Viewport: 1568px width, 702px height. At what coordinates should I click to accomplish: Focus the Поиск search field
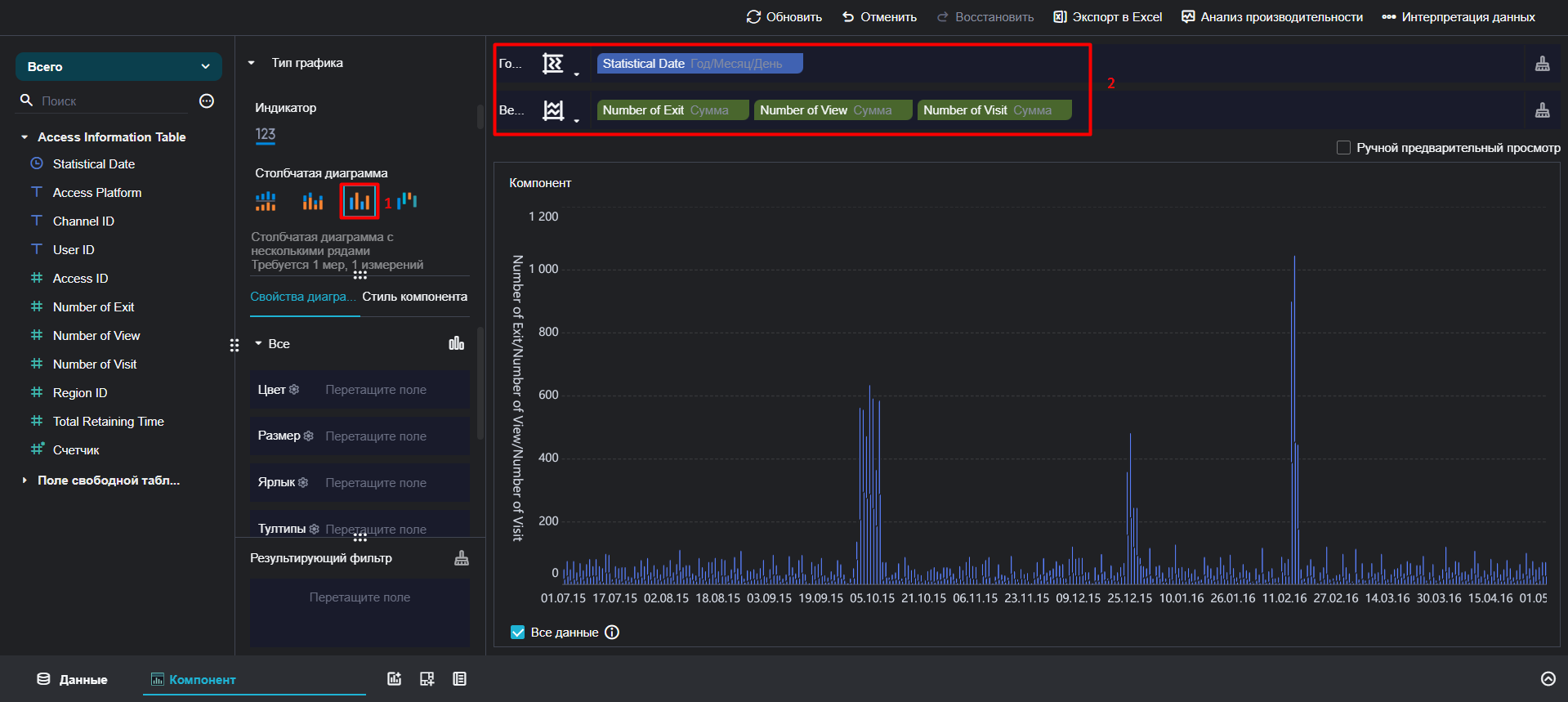114,101
